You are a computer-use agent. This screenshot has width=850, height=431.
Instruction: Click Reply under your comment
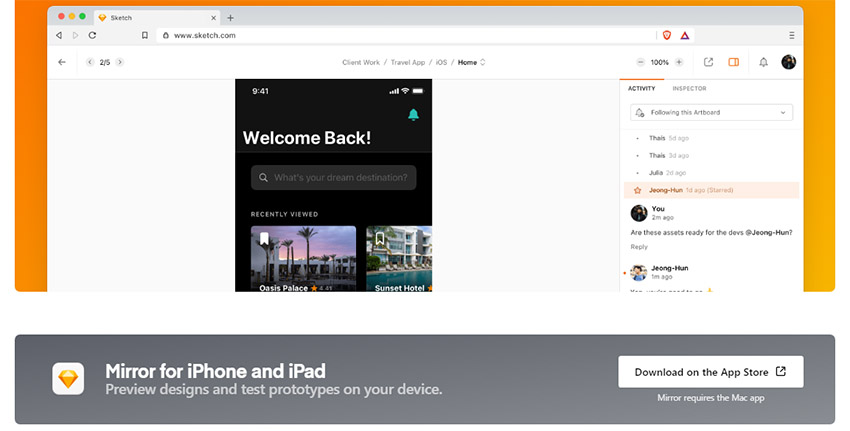click(x=639, y=247)
